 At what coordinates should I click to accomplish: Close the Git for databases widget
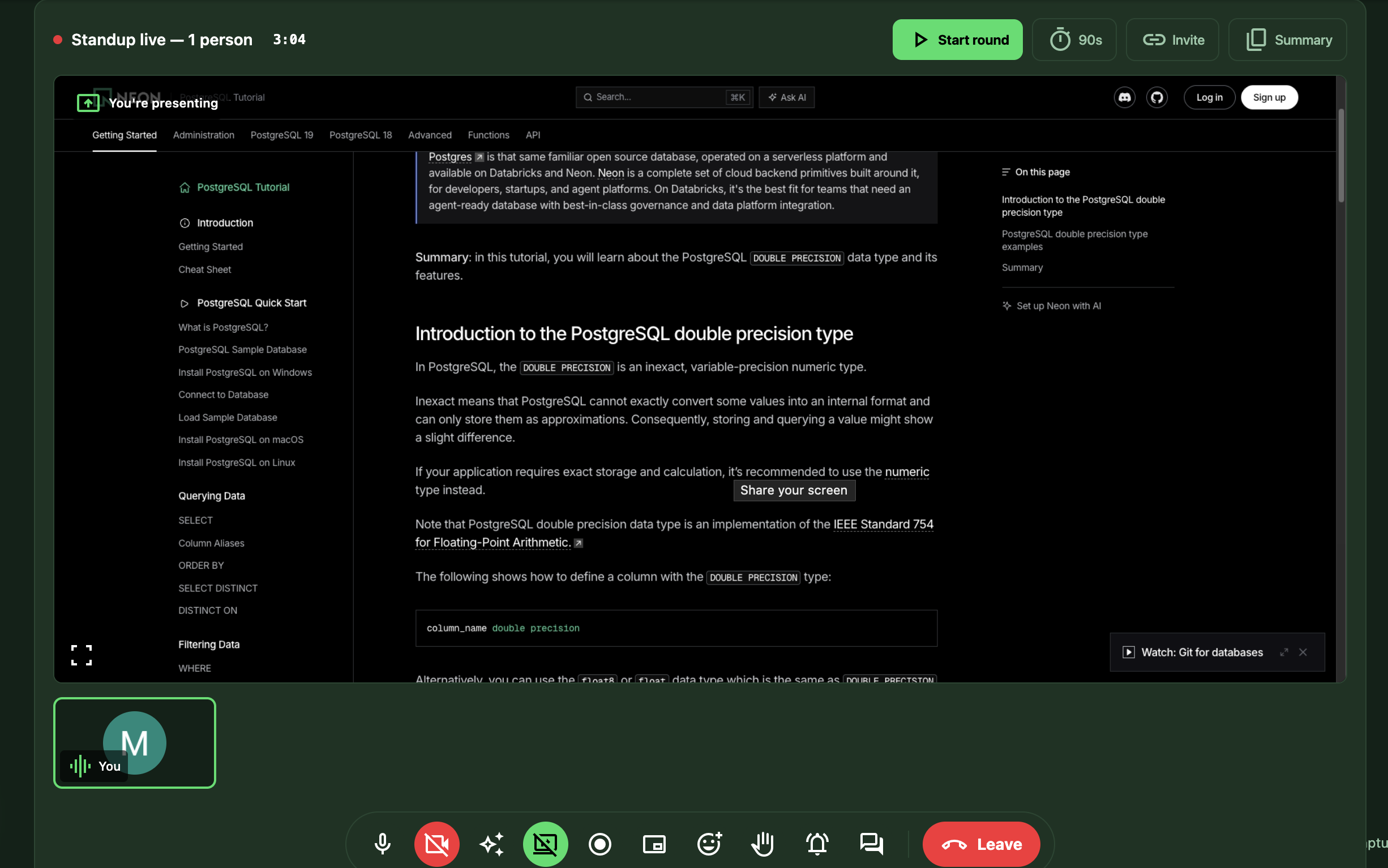point(1303,652)
